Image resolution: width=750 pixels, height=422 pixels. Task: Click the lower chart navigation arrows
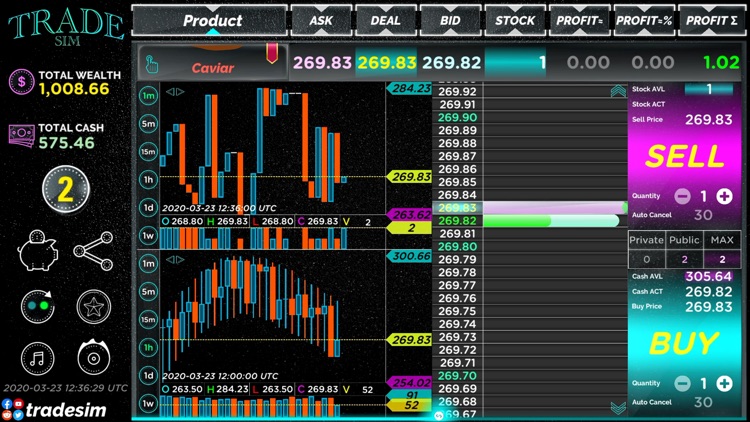(175, 260)
